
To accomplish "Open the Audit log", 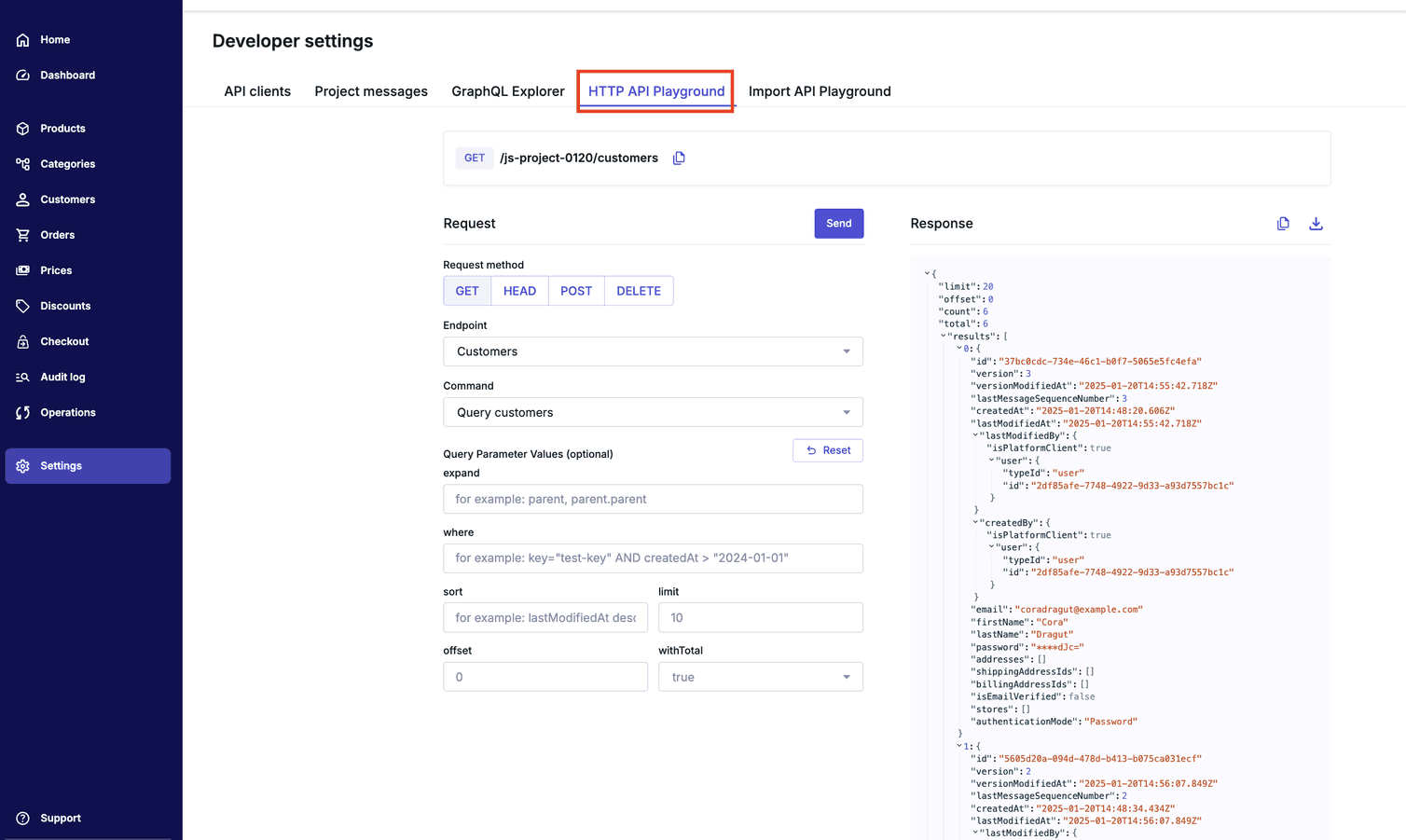I will click(x=62, y=377).
